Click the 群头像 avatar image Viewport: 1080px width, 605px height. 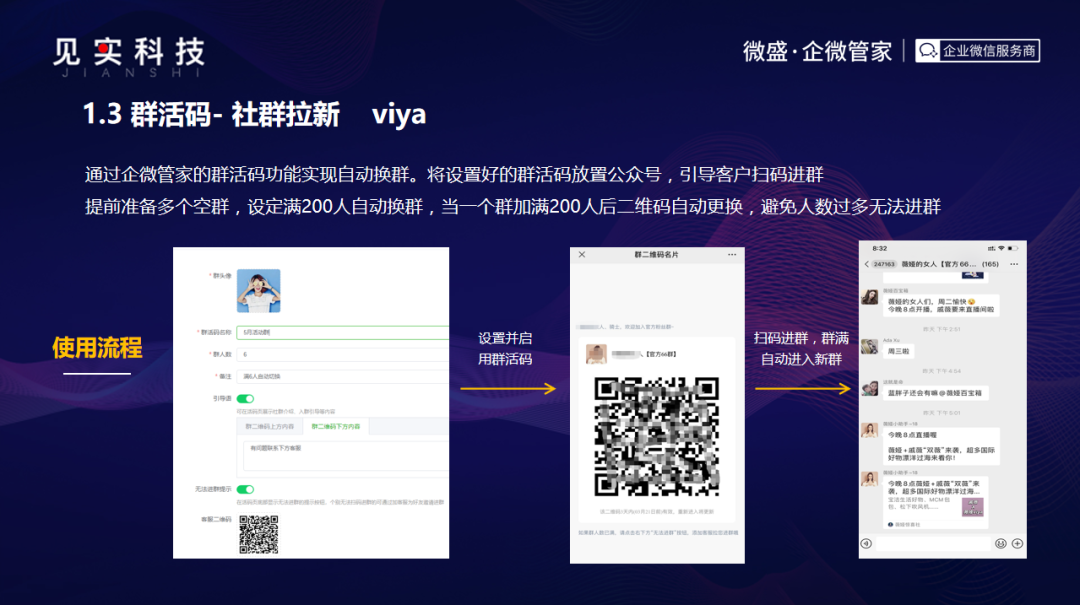258,291
